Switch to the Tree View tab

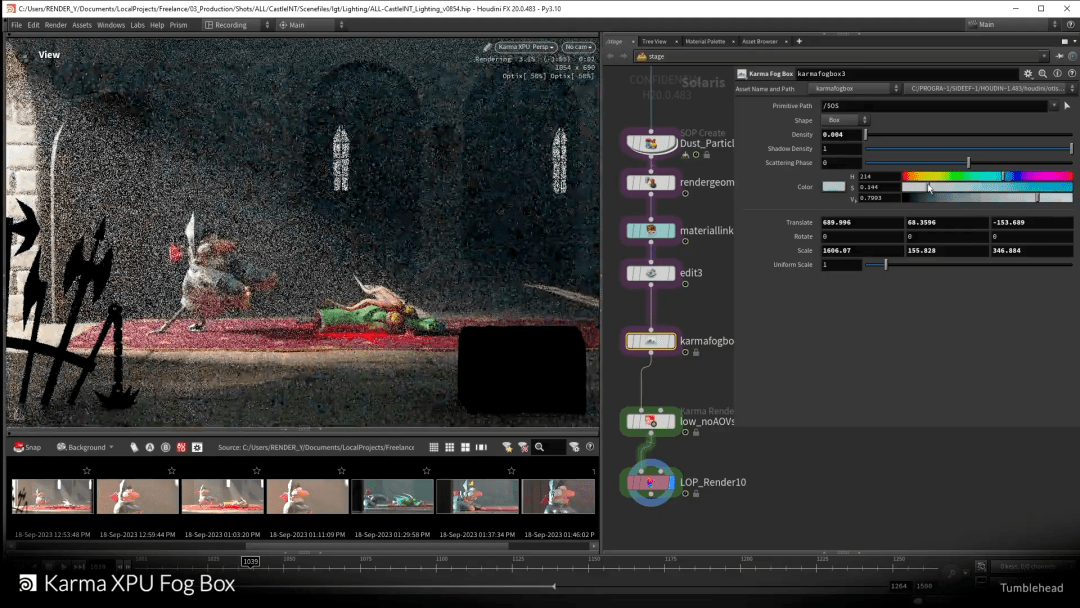click(654, 41)
